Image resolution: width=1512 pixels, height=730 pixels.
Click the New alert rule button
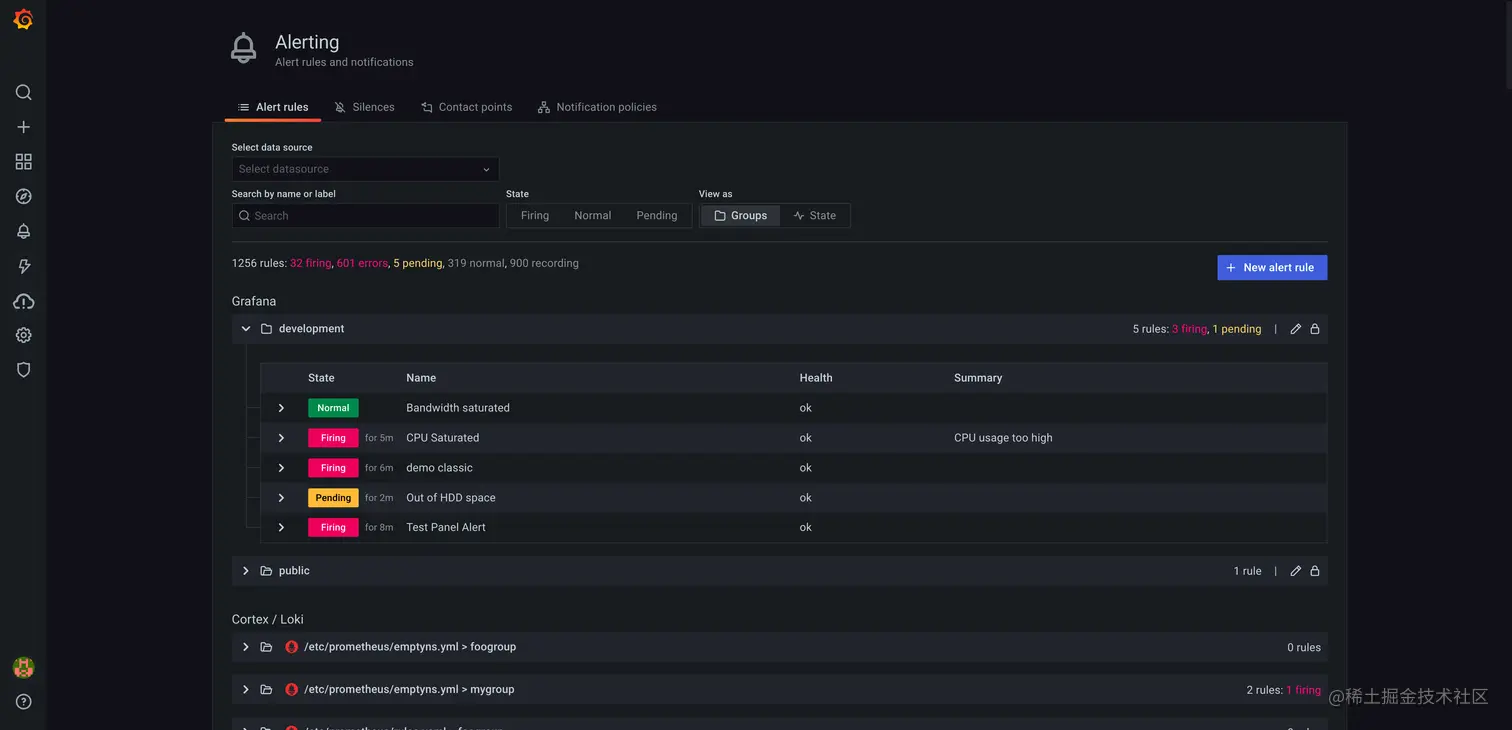click(1272, 268)
